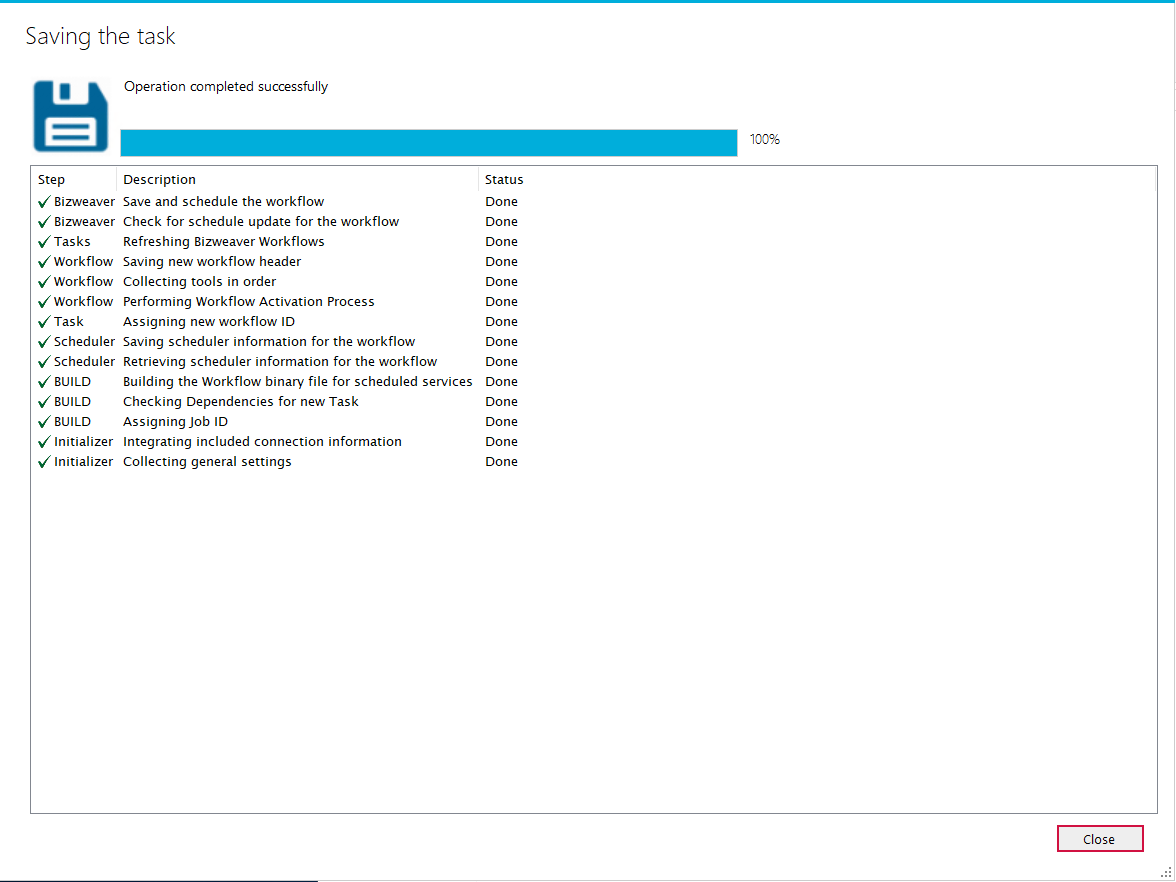Click 'Done' status for Collecting general settings
The width and height of the screenshot is (1176, 882).
pos(502,462)
